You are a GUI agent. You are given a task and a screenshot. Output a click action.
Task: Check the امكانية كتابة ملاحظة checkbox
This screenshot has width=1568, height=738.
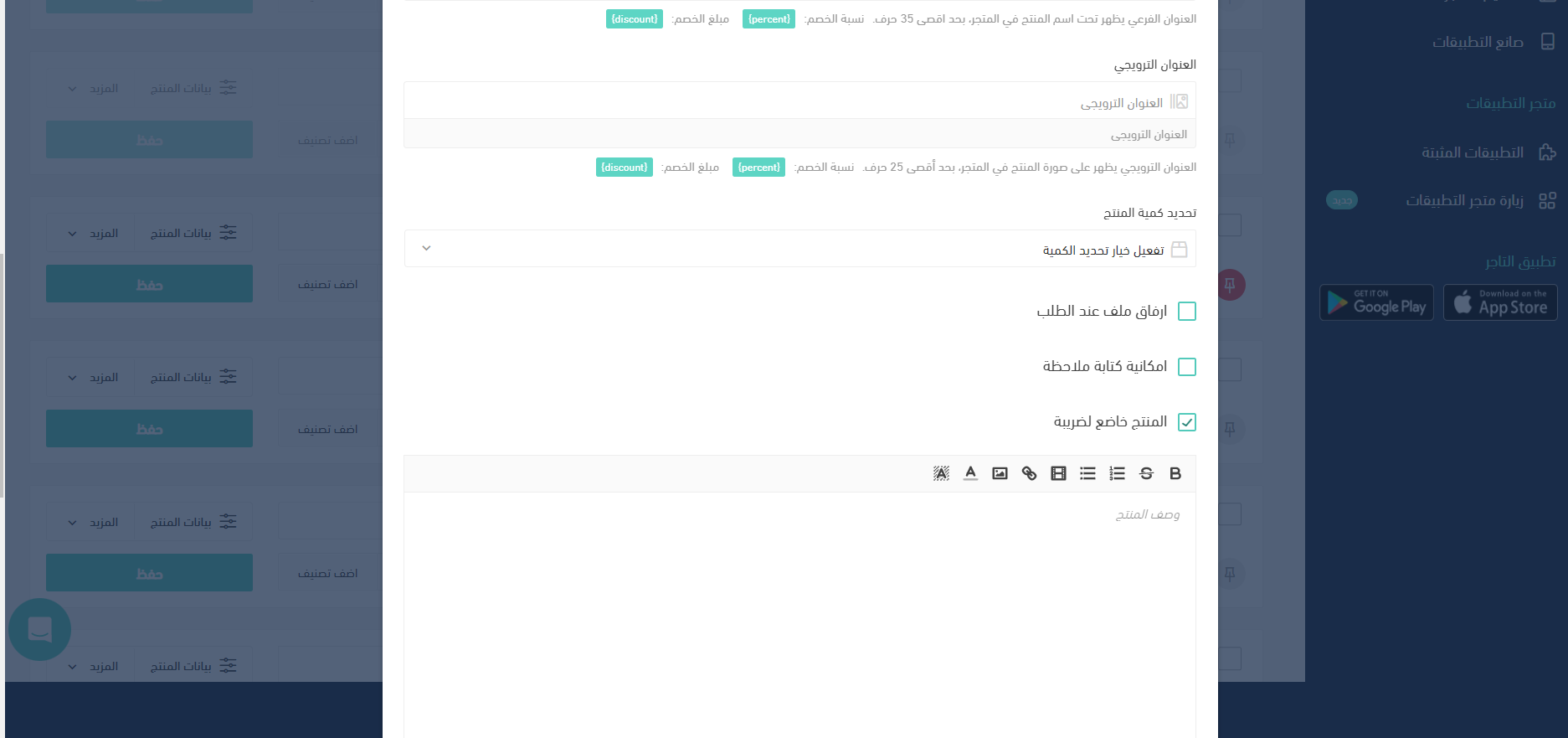1187,367
